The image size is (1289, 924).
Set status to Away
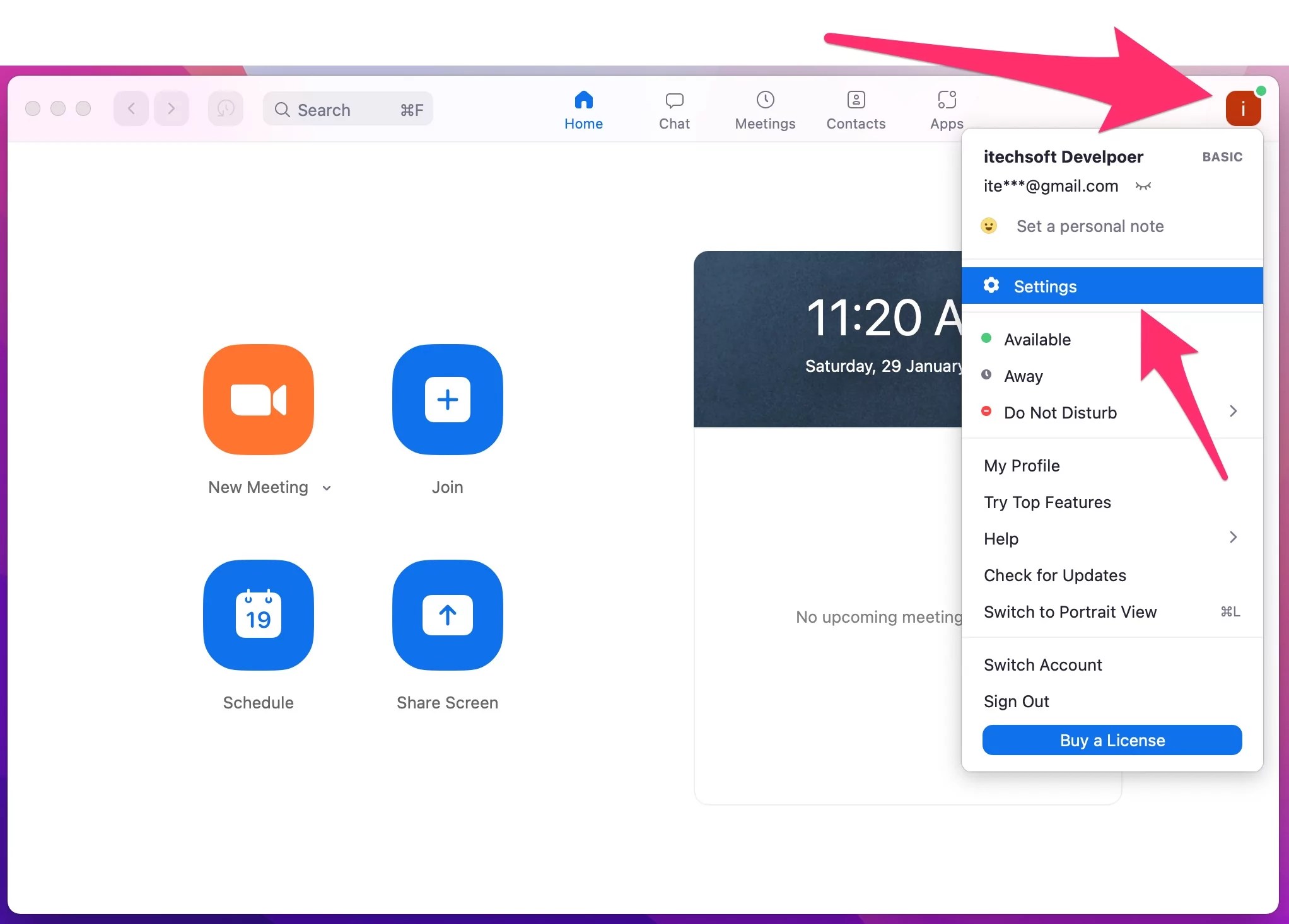1023,376
